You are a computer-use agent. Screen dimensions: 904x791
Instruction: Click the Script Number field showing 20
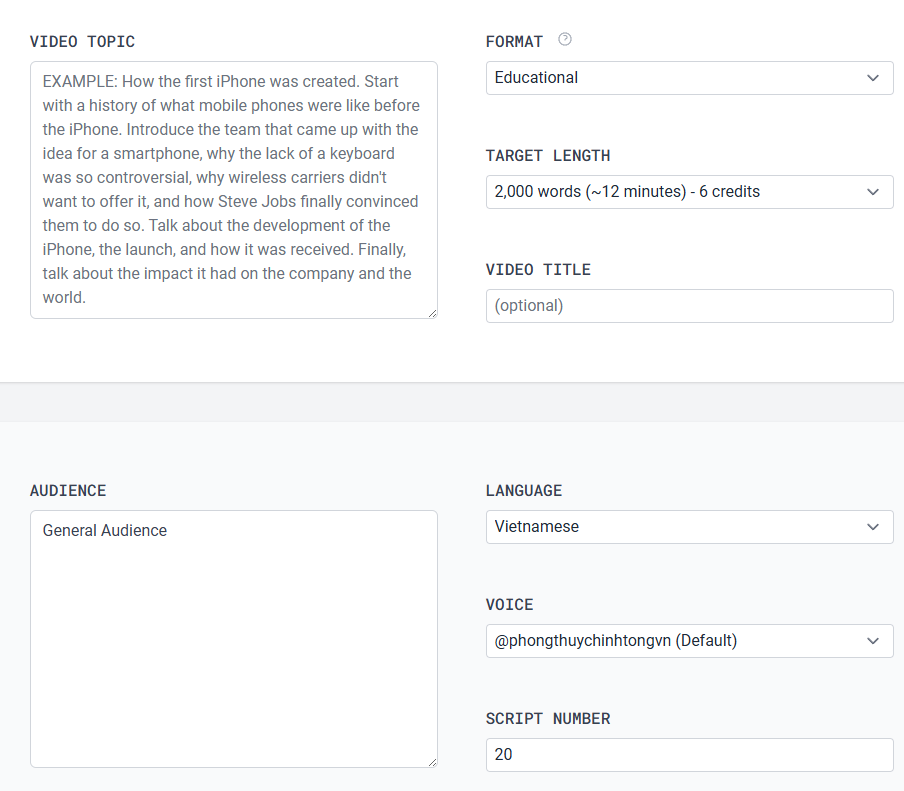[x=690, y=755]
